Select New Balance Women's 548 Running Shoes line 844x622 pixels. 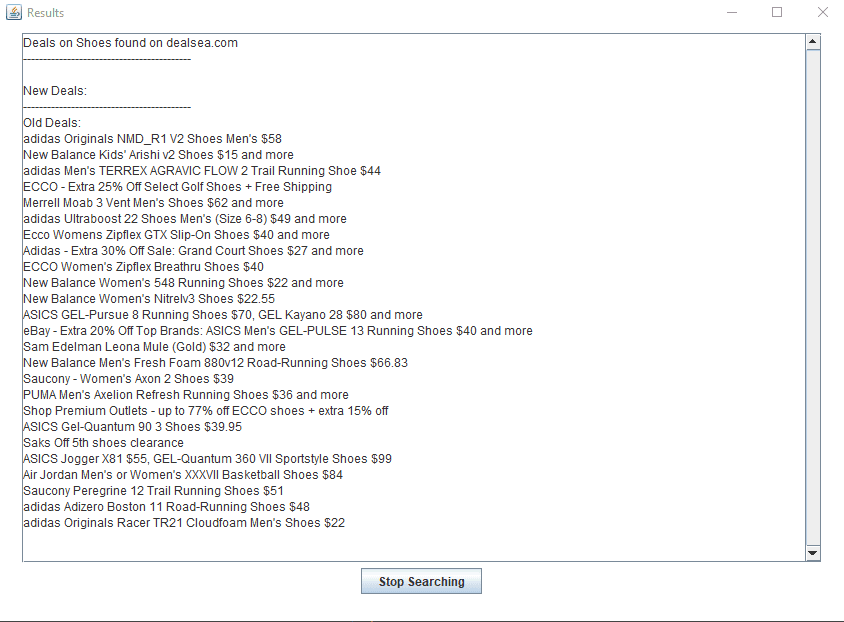(x=183, y=283)
